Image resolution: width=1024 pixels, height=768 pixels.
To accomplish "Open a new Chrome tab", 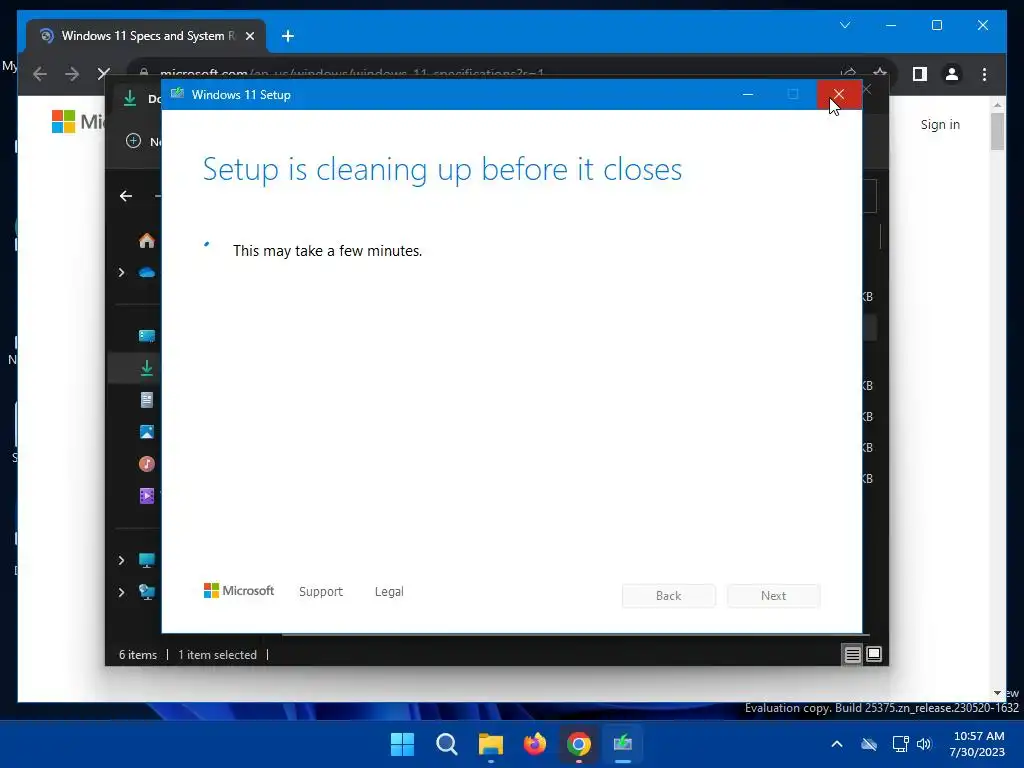I will 288,36.
